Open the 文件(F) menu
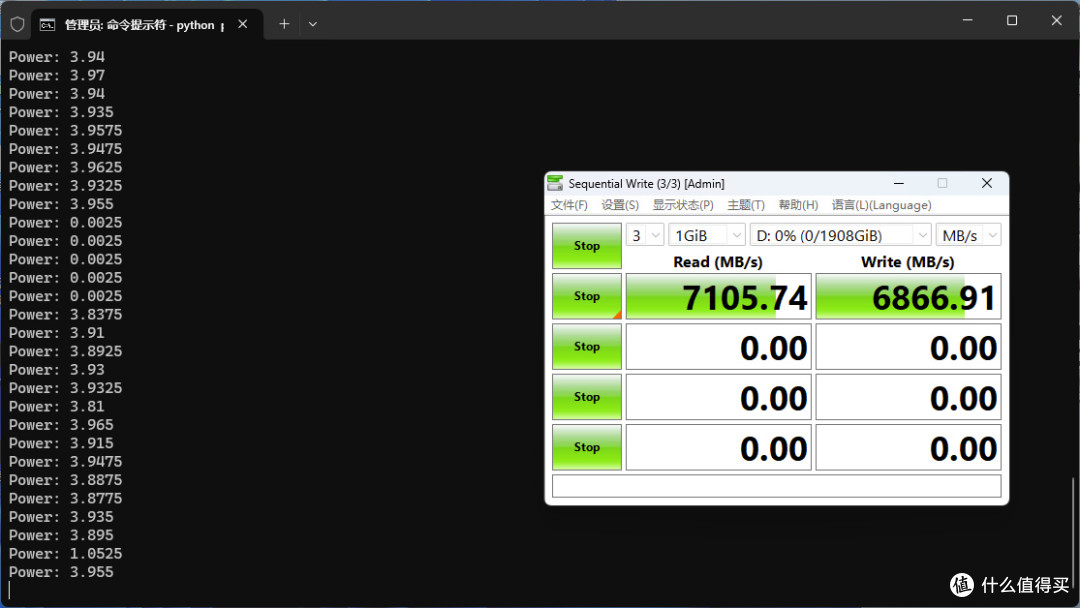This screenshot has width=1080, height=608. point(569,205)
